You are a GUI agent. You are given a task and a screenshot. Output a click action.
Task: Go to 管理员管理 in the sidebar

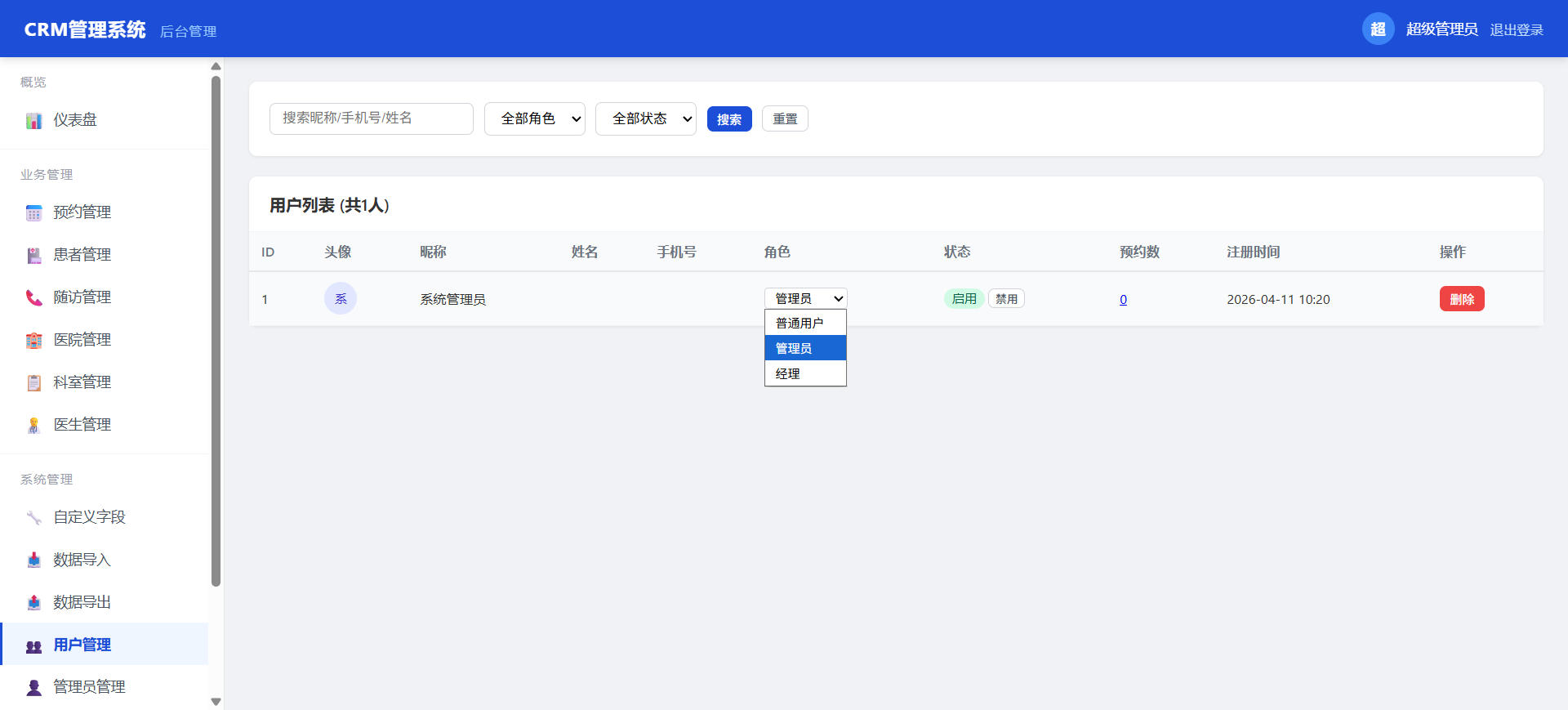click(x=89, y=687)
